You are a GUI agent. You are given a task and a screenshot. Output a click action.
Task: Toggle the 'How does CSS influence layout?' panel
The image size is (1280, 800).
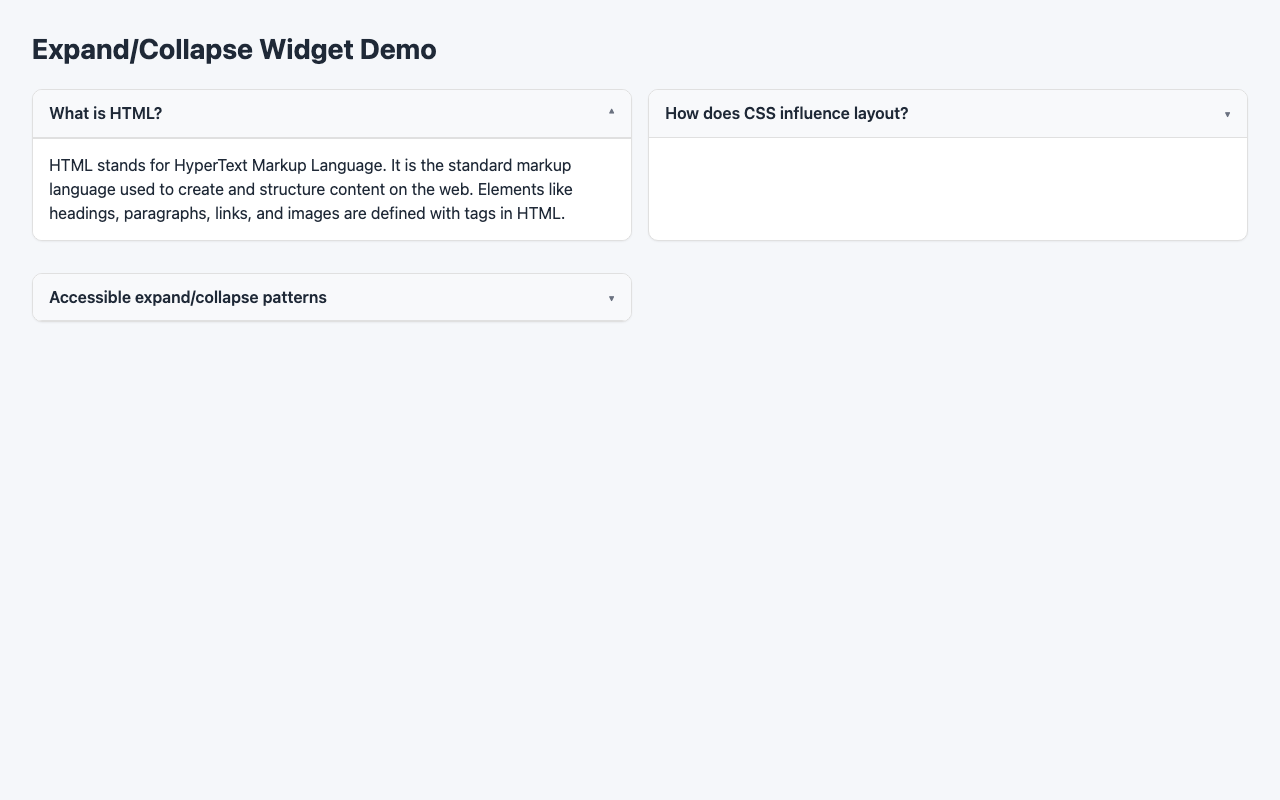[947, 113]
